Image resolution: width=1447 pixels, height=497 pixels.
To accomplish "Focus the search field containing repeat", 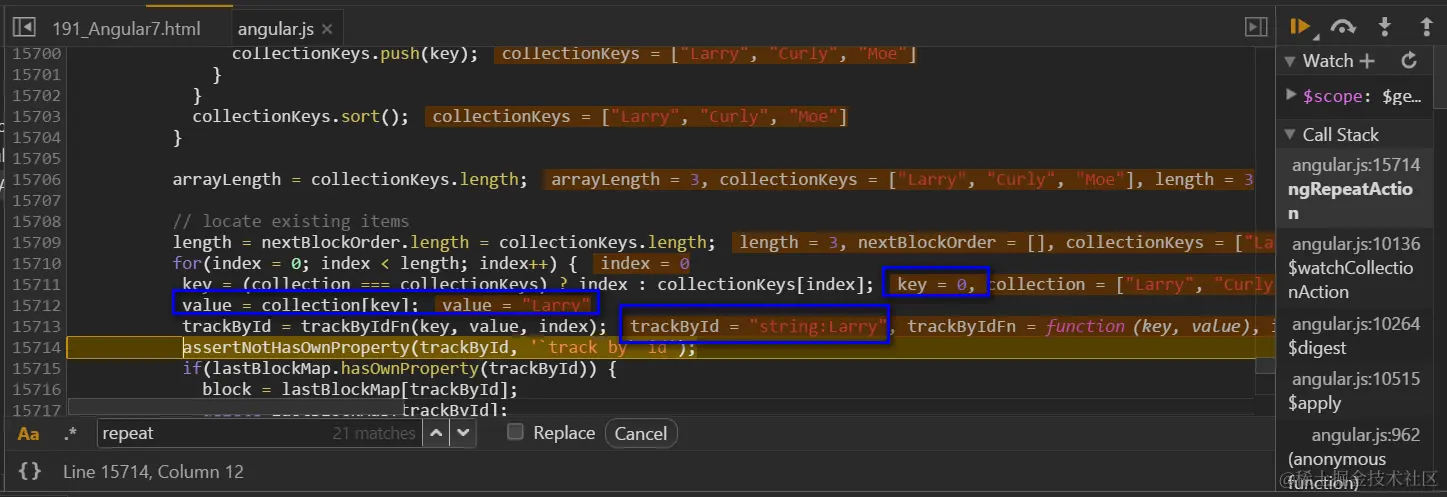I will (x=260, y=433).
